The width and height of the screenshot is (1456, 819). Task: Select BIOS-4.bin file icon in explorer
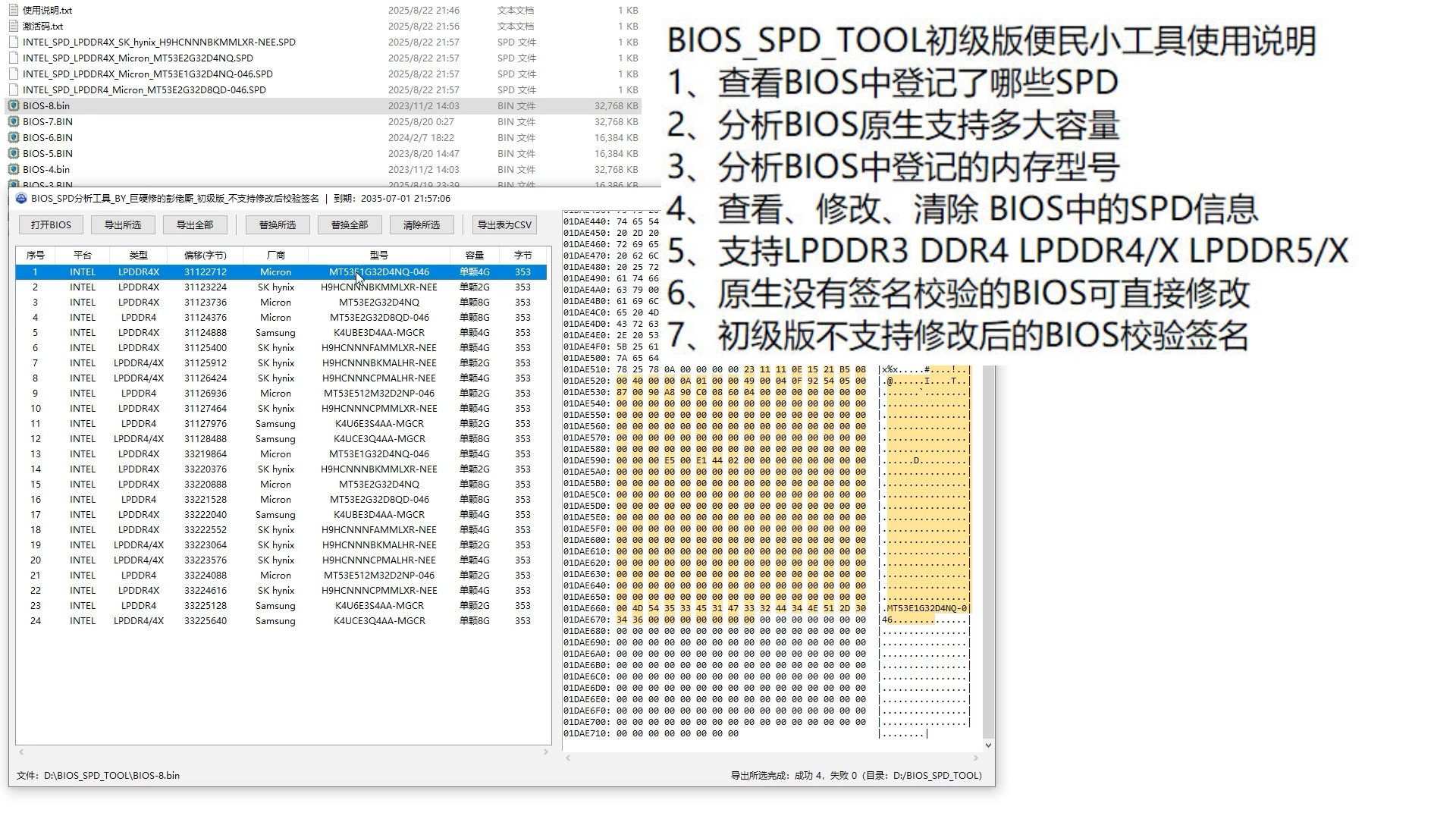14,170
